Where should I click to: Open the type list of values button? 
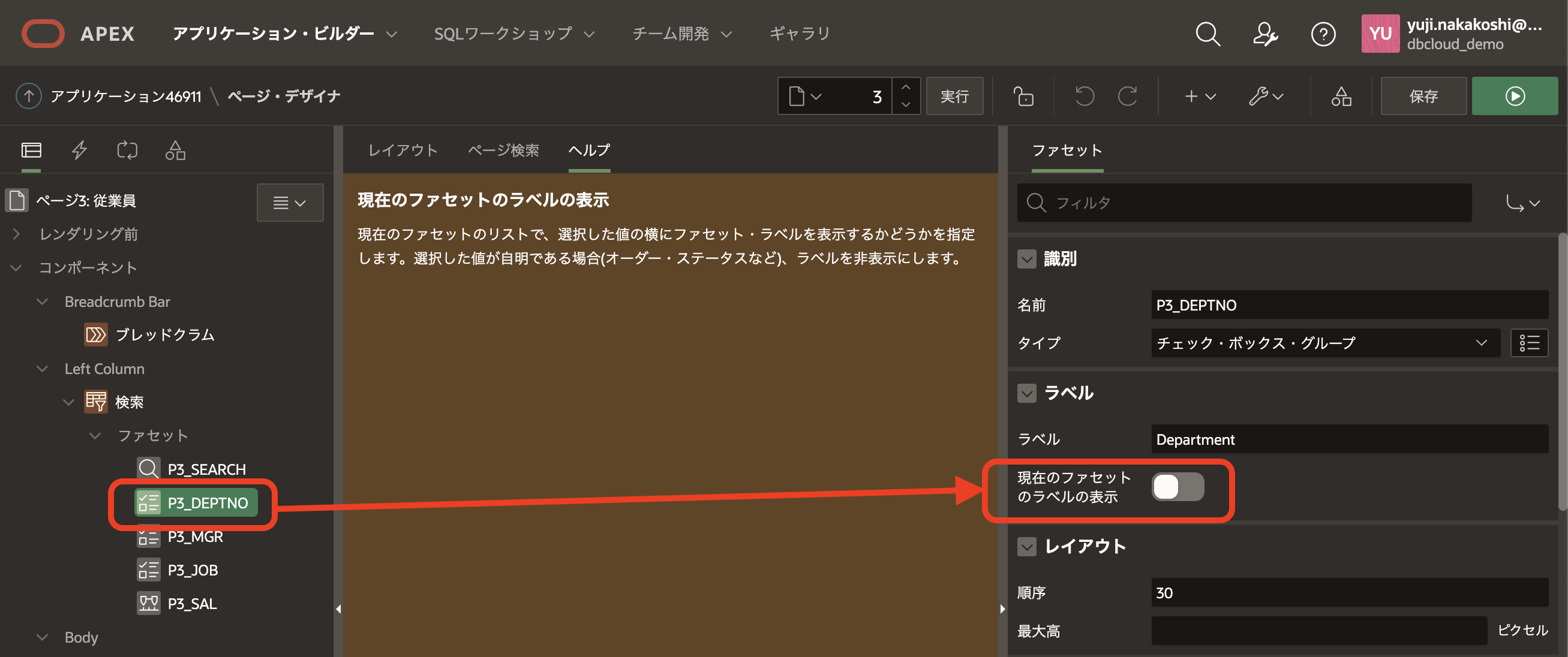tap(1529, 342)
